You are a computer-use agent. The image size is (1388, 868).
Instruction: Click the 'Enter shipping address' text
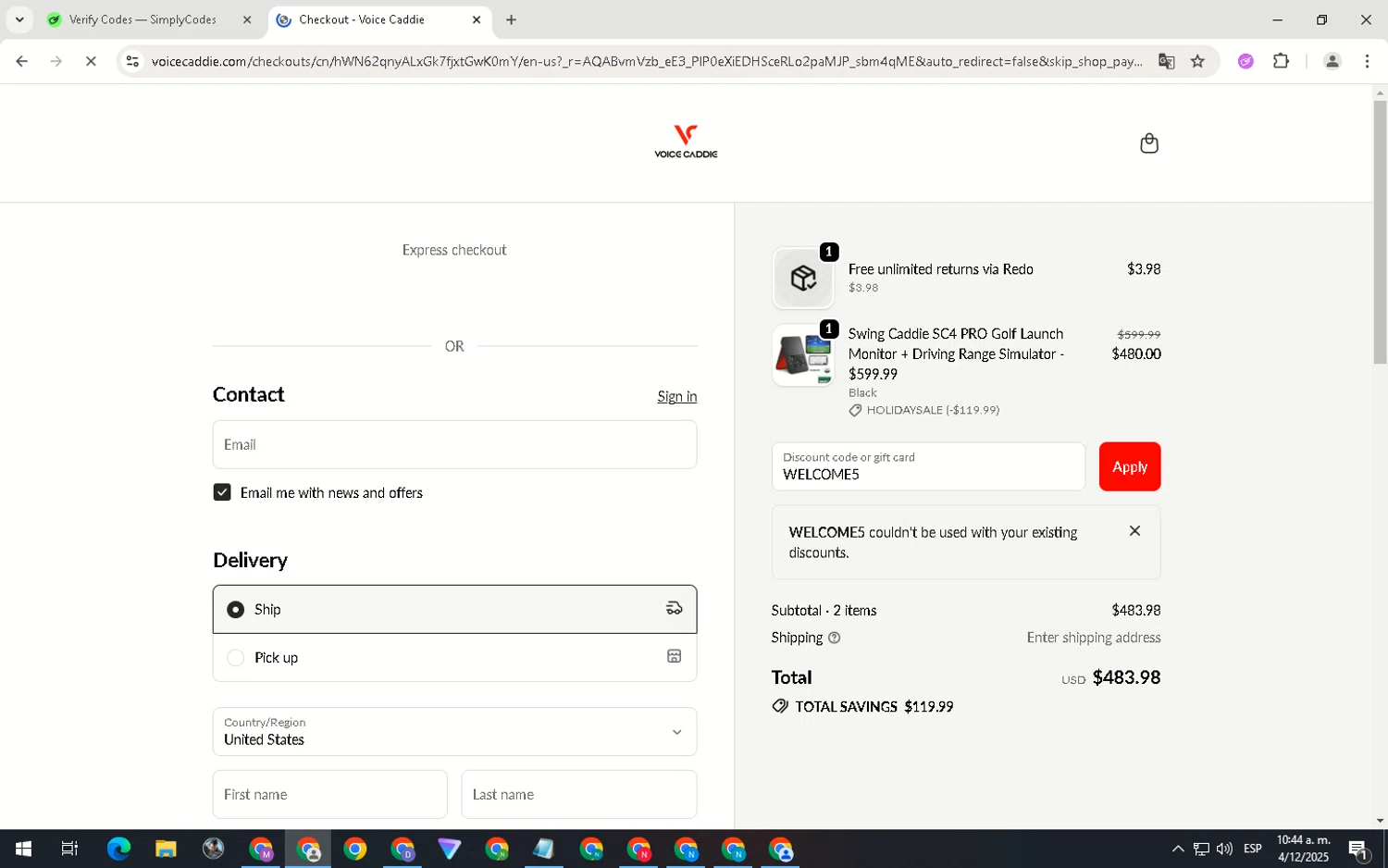coord(1093,638)
